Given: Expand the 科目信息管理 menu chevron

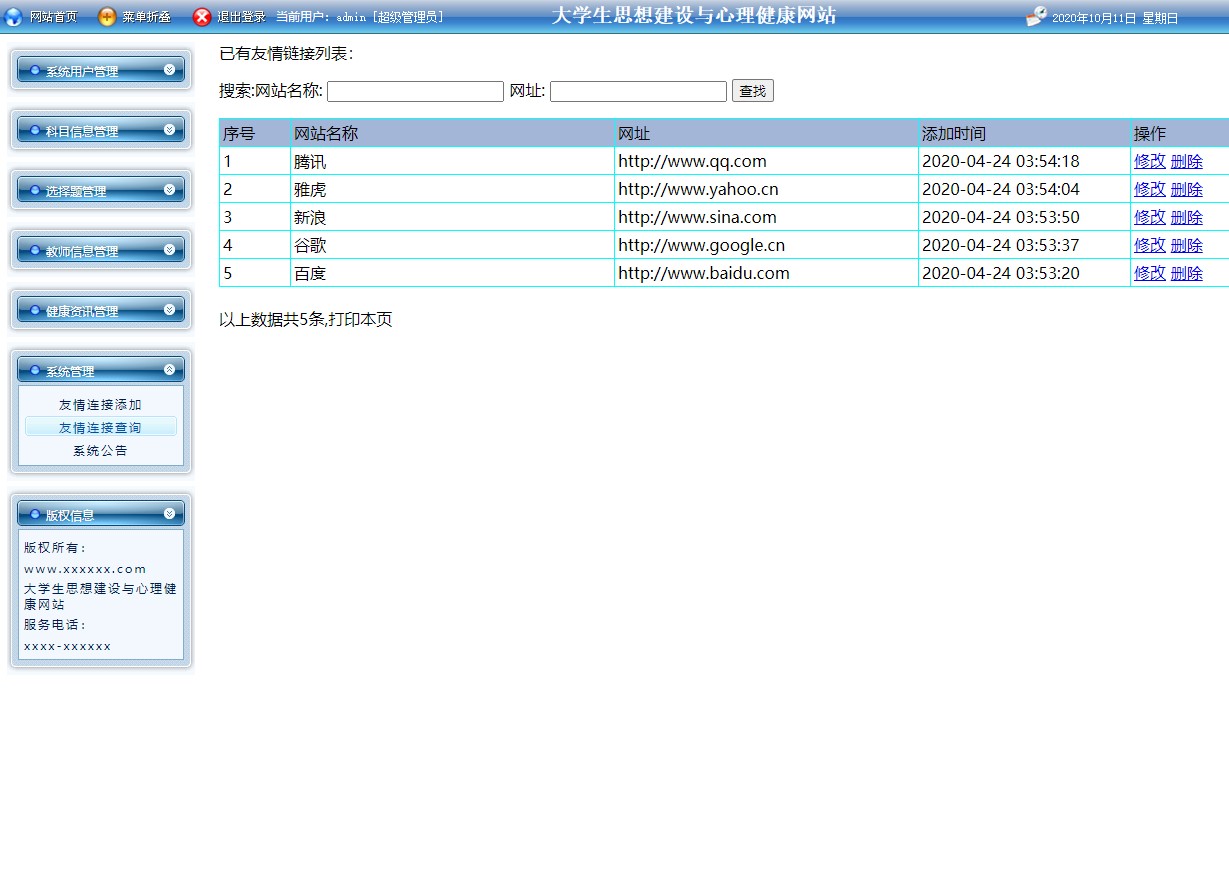Looking at the screenshot, I should click(169, 130).
